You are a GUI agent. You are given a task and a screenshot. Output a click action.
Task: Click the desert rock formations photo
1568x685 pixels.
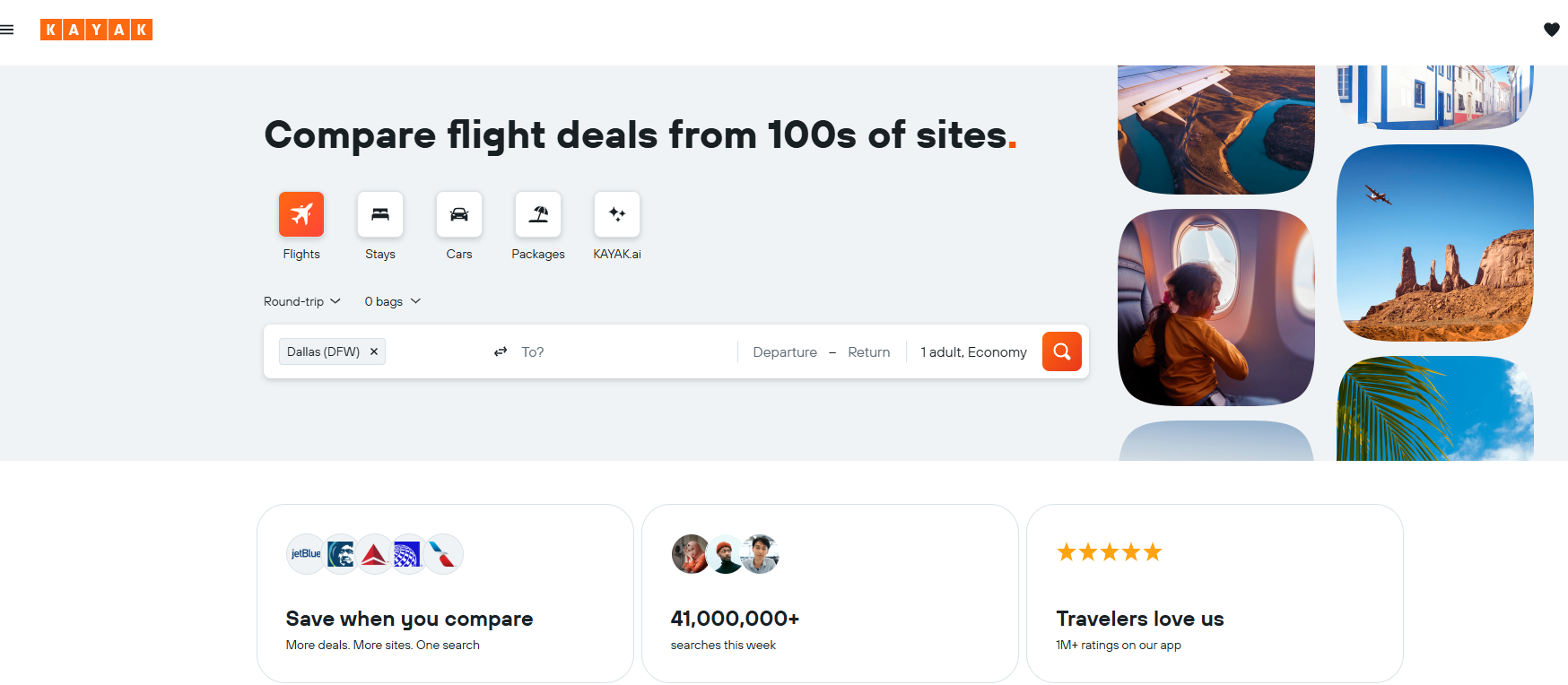point(1434,243)
